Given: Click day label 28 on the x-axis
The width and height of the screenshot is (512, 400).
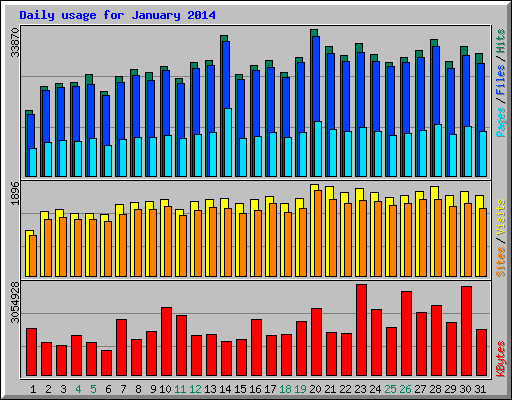Looking at the screenshot, I should pyautogui.click(x=435, y=389).
